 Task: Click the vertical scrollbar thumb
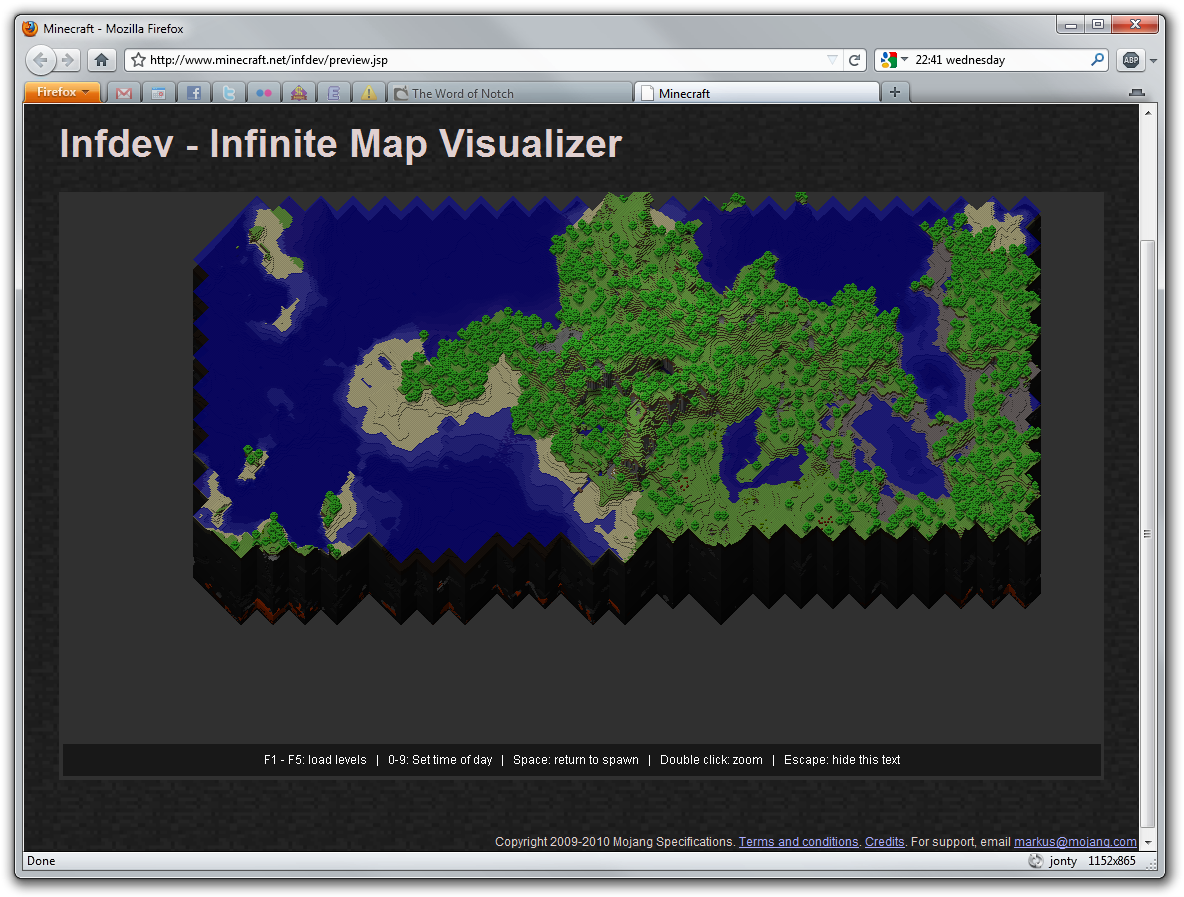click(1148, 533)
